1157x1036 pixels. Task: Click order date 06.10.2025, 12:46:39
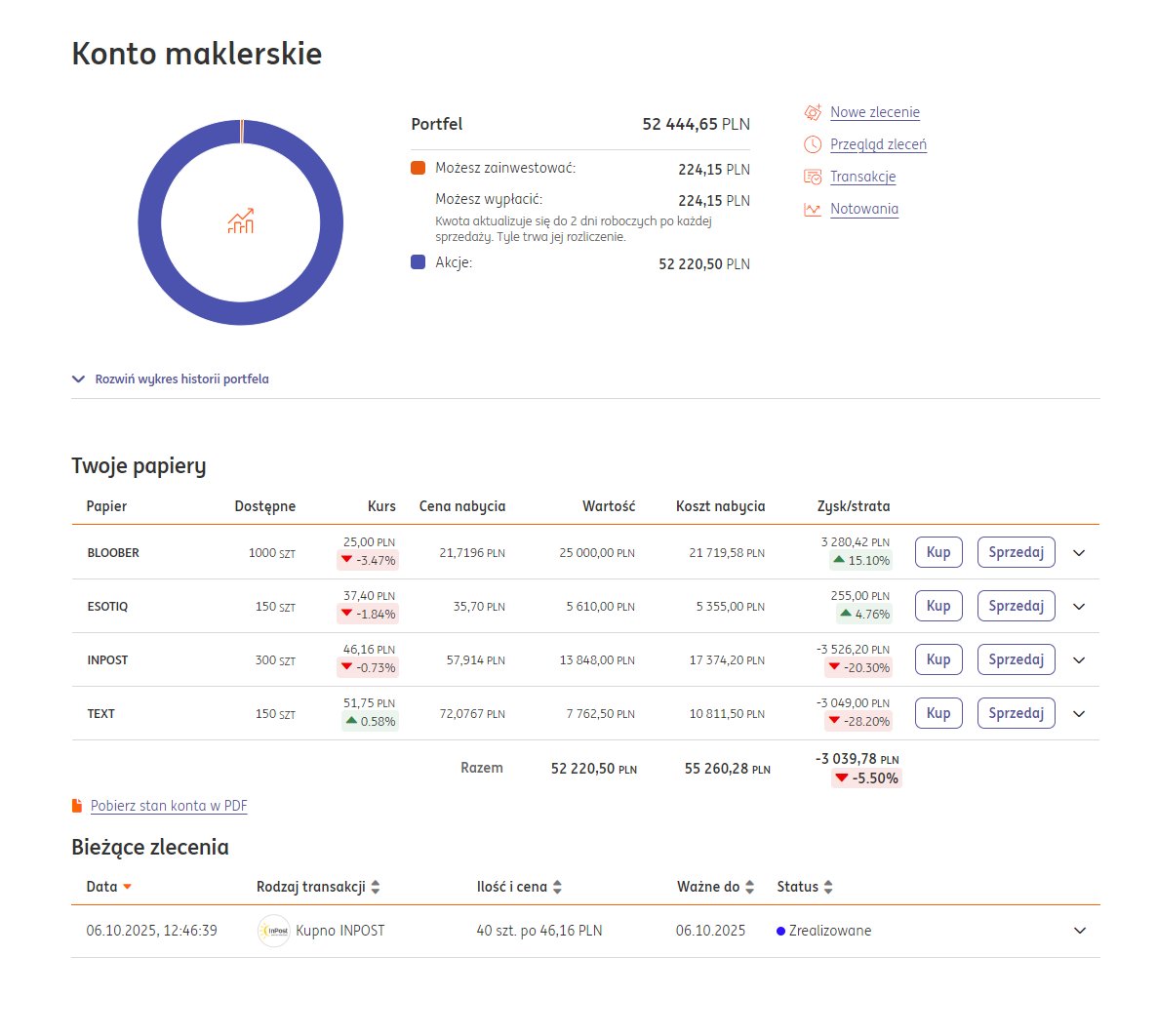point(152,931)
